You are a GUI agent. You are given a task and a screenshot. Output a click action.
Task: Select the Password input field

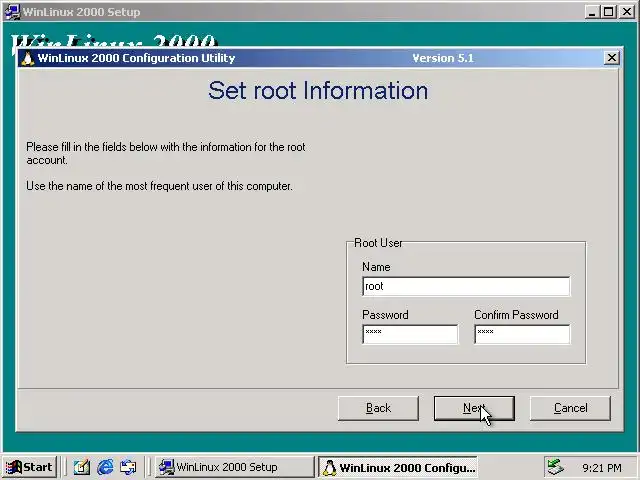coord(410,334)
